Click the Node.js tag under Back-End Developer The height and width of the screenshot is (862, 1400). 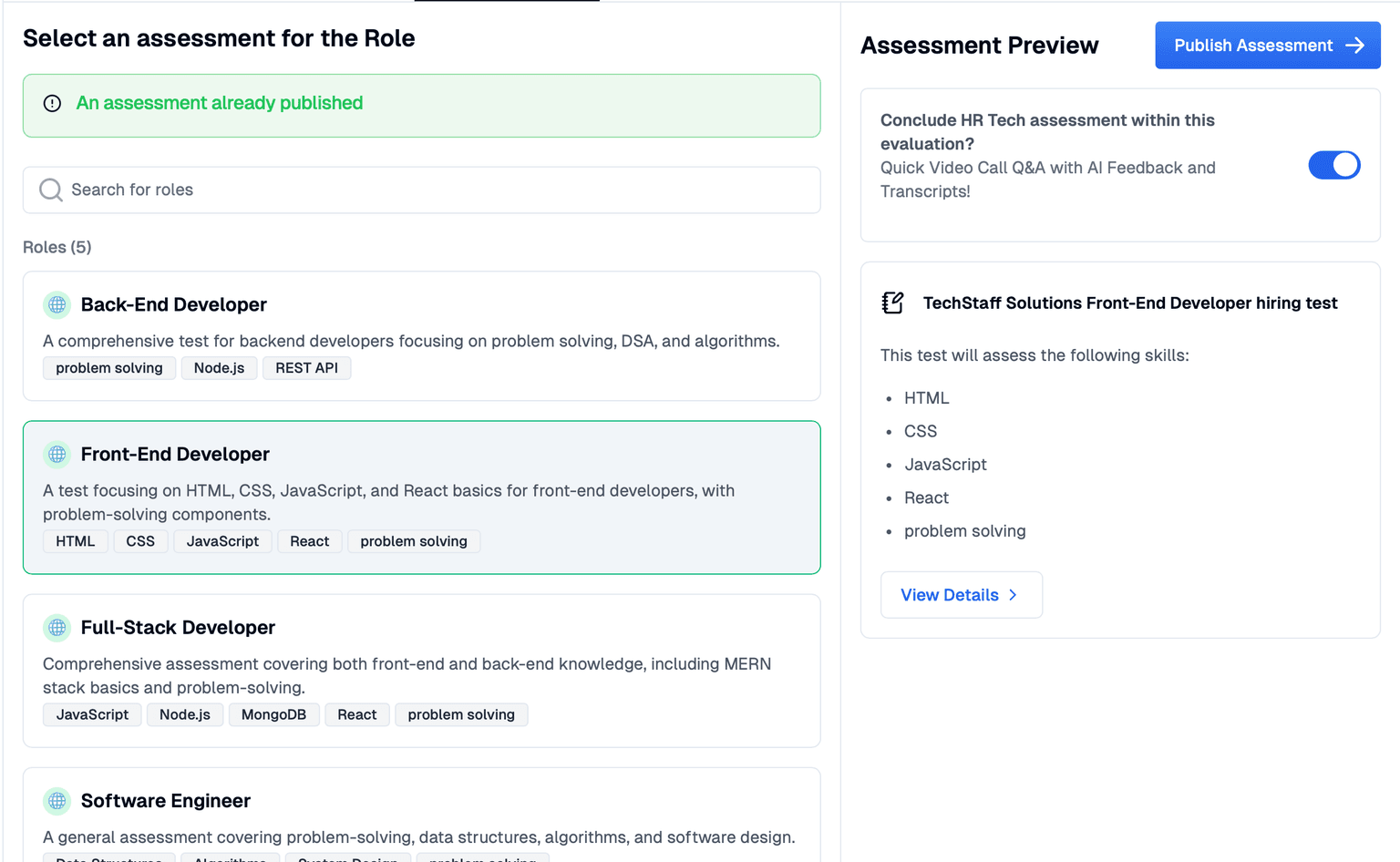pyautogui.click(x=219, y=368)
